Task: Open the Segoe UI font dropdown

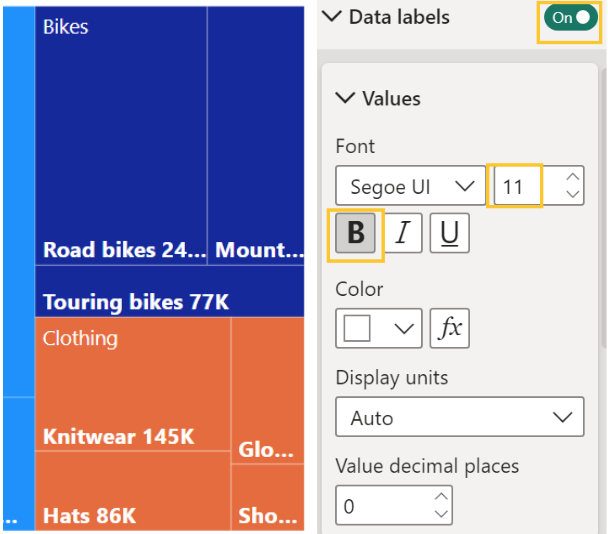Action: click(410, 187)
